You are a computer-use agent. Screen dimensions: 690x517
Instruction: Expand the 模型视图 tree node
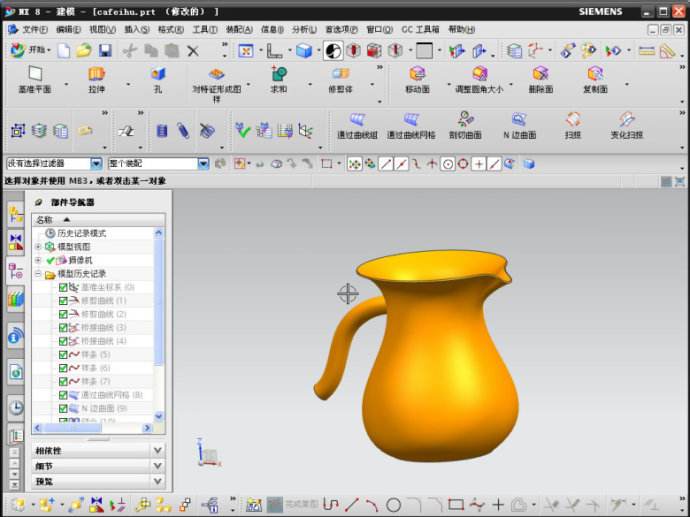tap(38, 246)
